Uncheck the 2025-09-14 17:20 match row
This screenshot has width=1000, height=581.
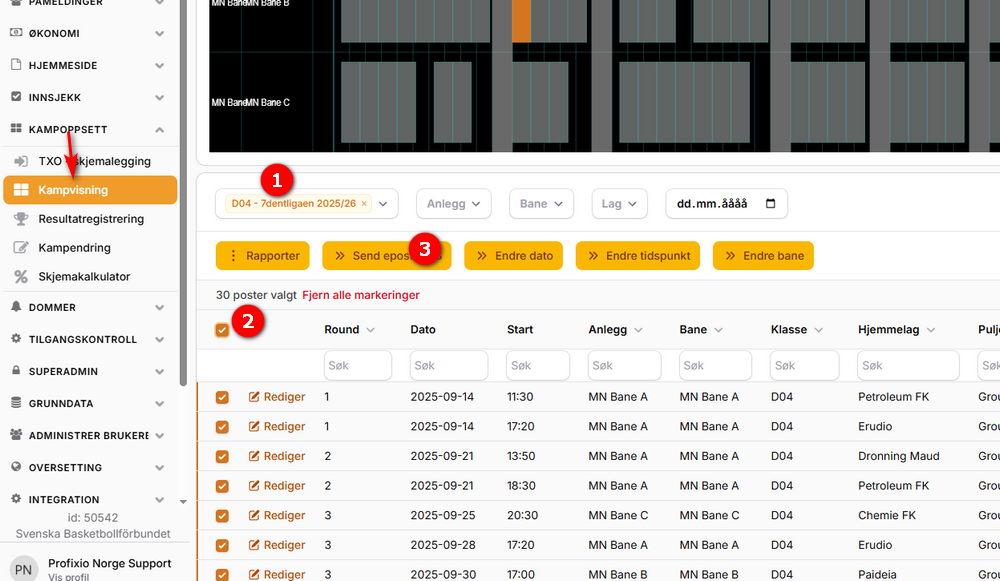(x=222, y=427)
